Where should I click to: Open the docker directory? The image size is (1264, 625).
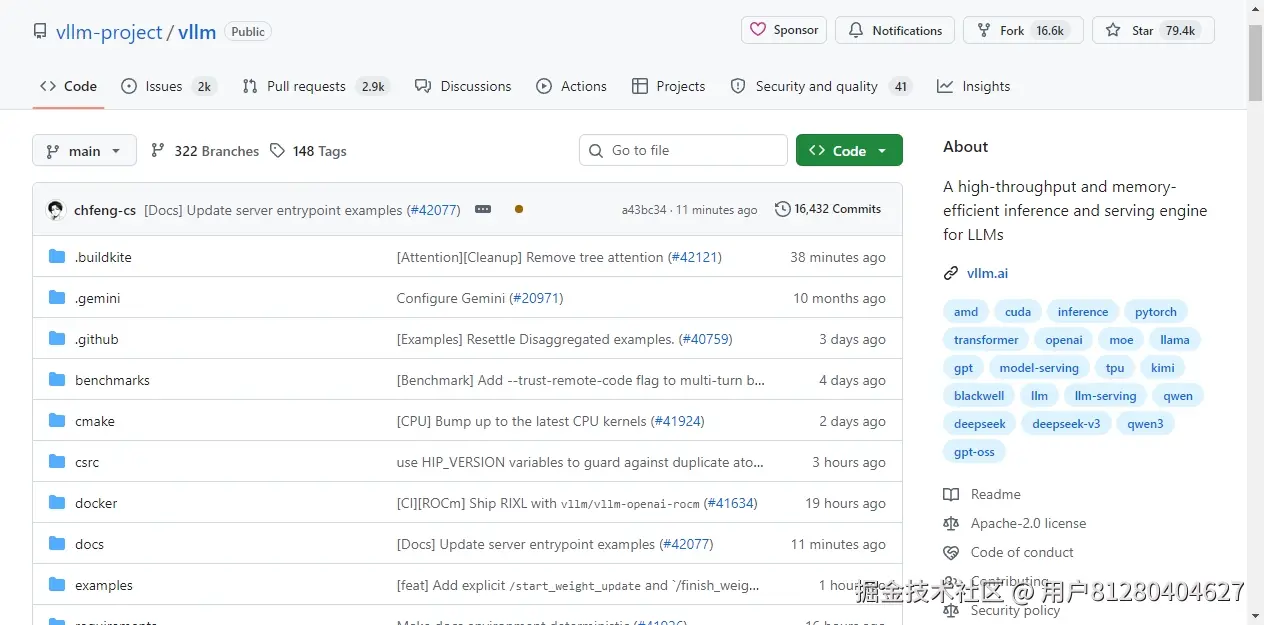pyautogui.click(x=96, y=503)
